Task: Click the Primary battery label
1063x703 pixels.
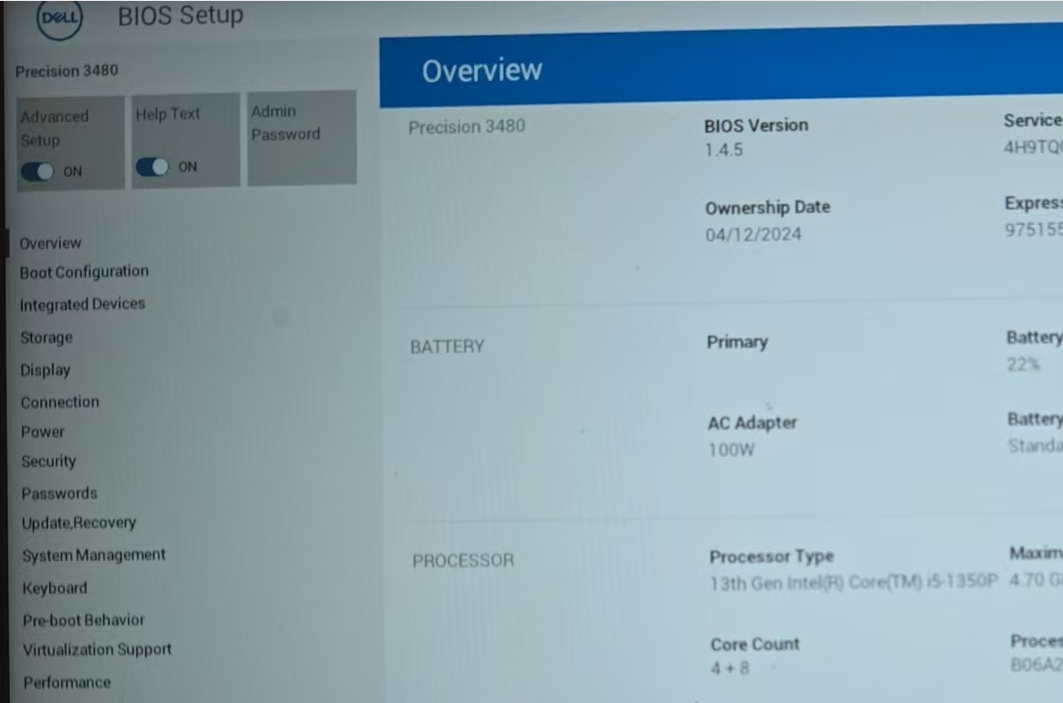Action: click(737, 342)
